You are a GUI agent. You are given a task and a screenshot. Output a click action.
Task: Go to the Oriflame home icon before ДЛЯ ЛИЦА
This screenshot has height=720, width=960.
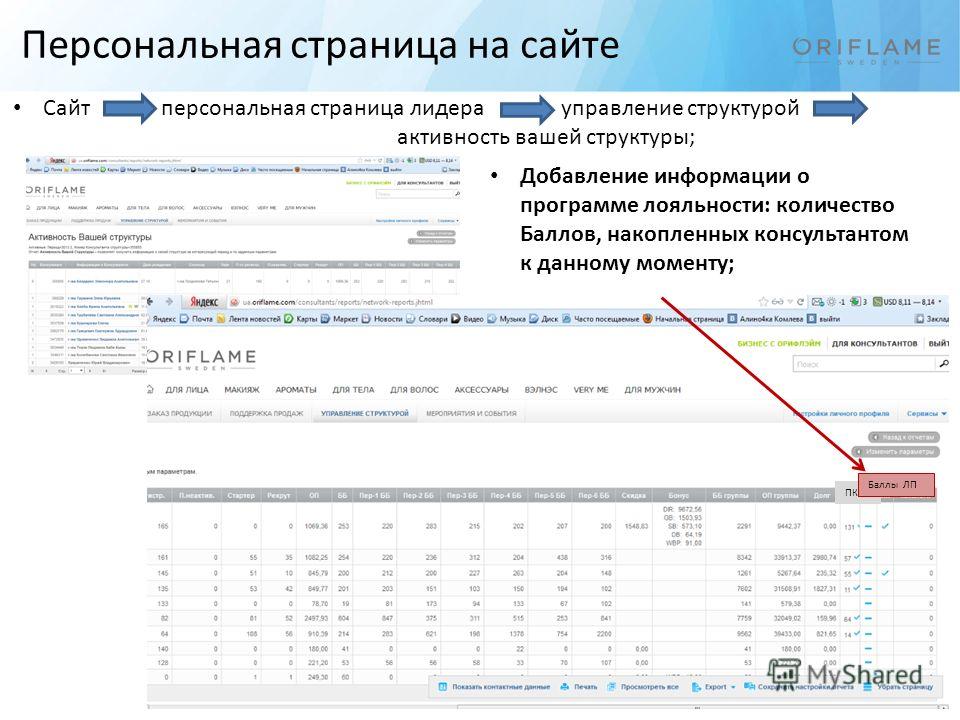(x=150, y=389)
